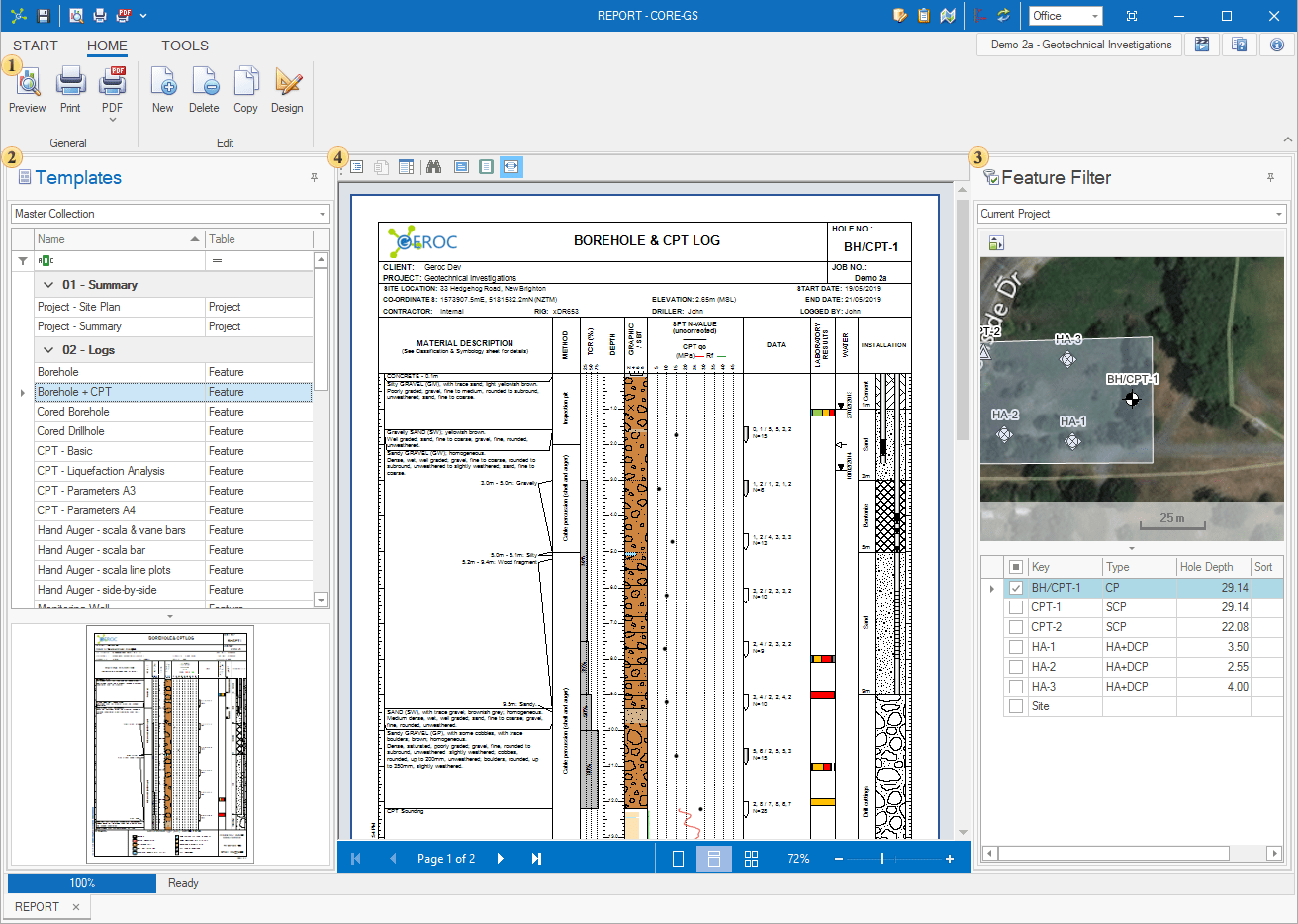Click the clipboard icon in the title bar
1298x924 pixels.
coord(924,16)
